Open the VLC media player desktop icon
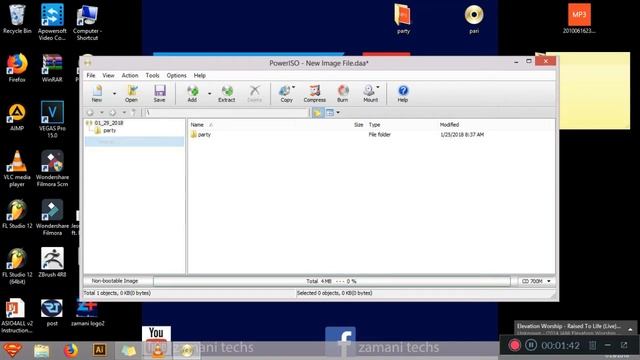The width and height of the screenshot is (640, 360). point(17,168)
